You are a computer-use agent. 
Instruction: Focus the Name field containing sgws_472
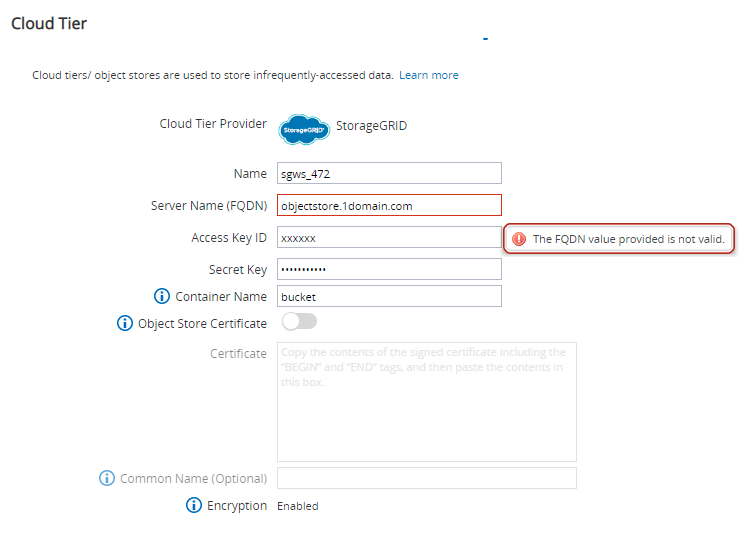click(x=388, y=174)
